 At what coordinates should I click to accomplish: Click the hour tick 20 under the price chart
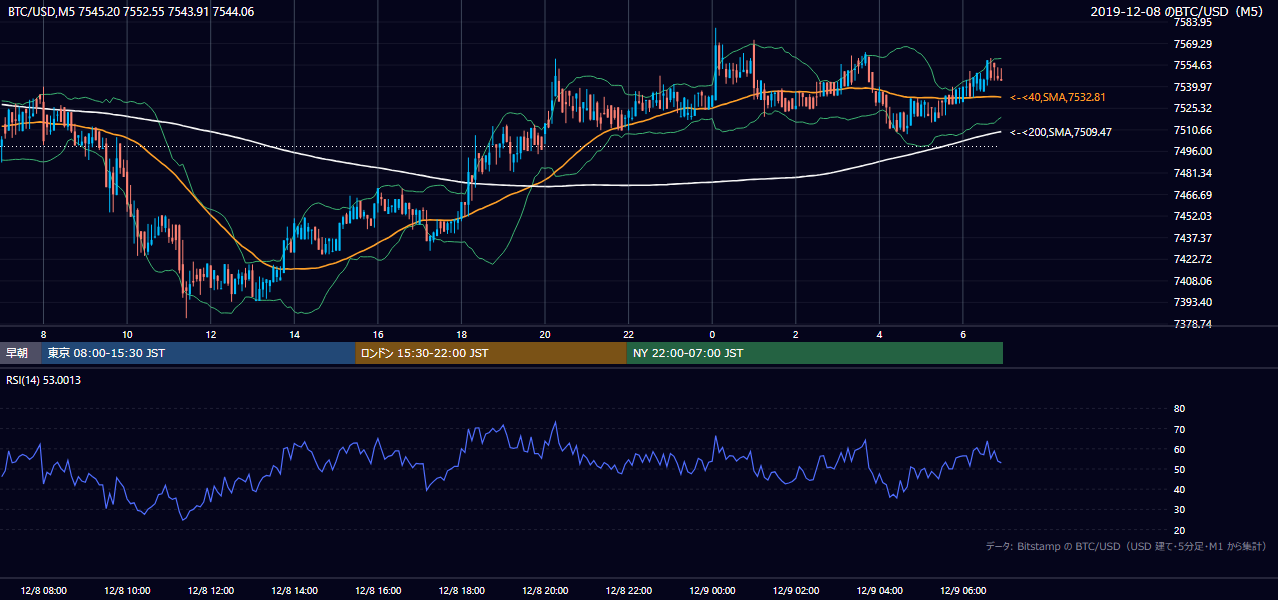pyautogui.click(x=545, y=334)
